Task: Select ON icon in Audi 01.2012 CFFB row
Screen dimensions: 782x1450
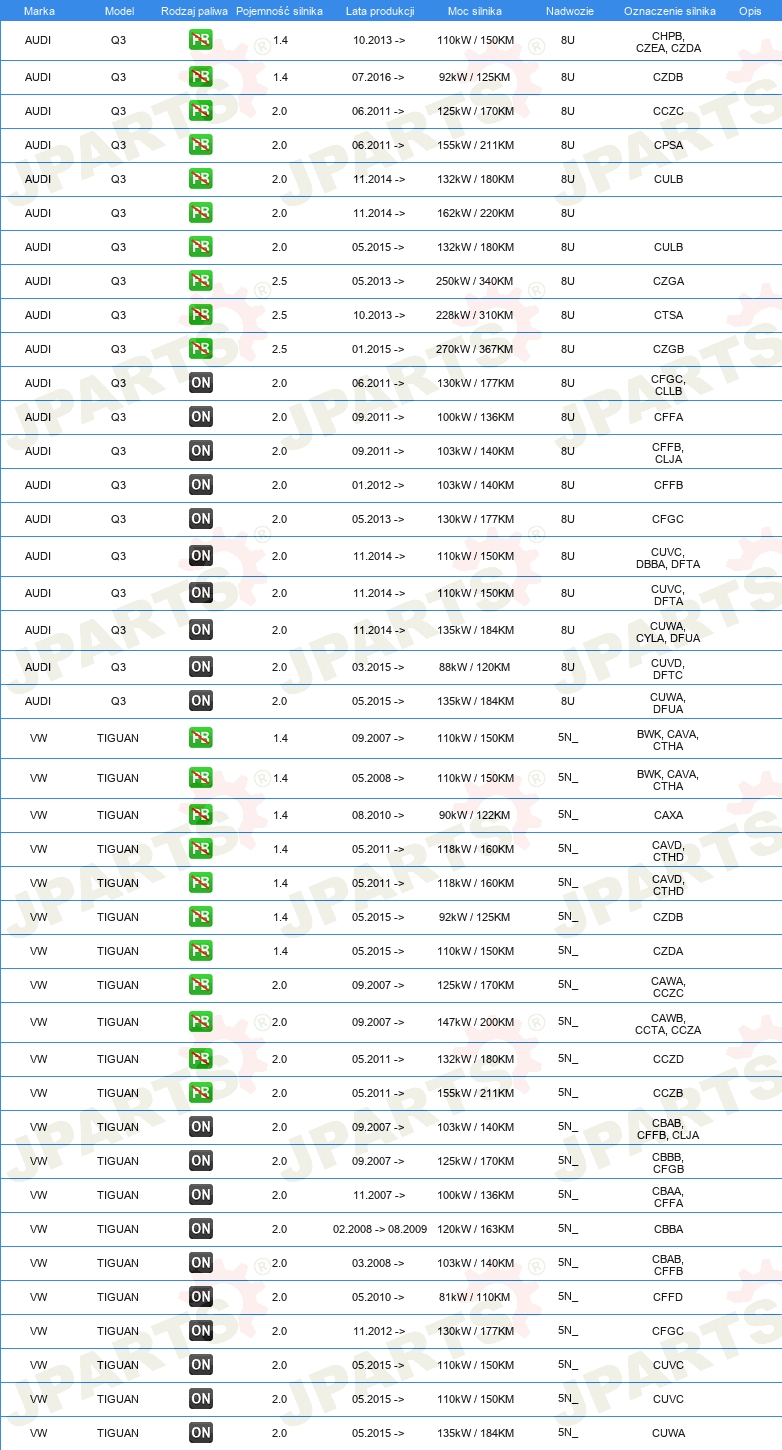Action: point(201,485)
